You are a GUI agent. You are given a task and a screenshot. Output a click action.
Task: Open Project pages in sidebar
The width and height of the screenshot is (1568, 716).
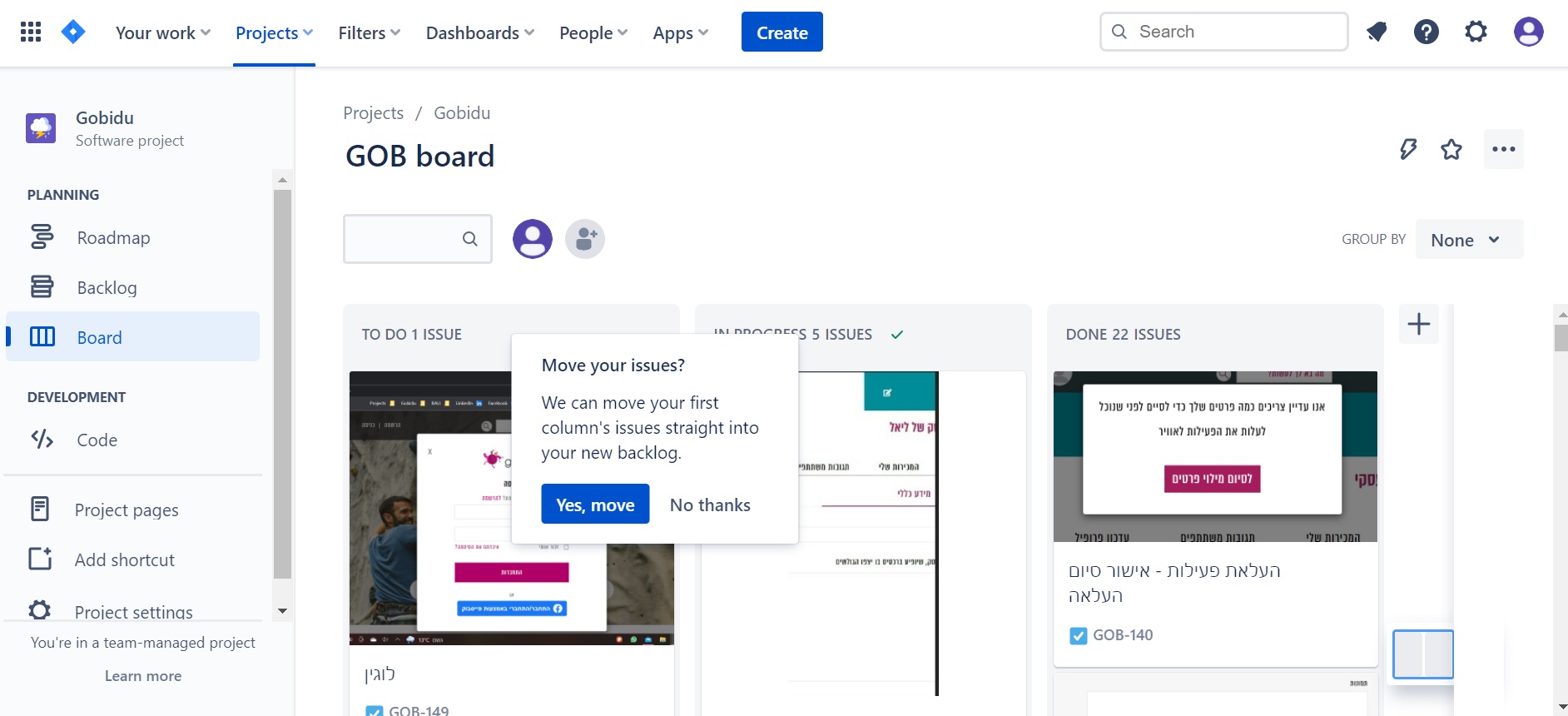(133, 510)
